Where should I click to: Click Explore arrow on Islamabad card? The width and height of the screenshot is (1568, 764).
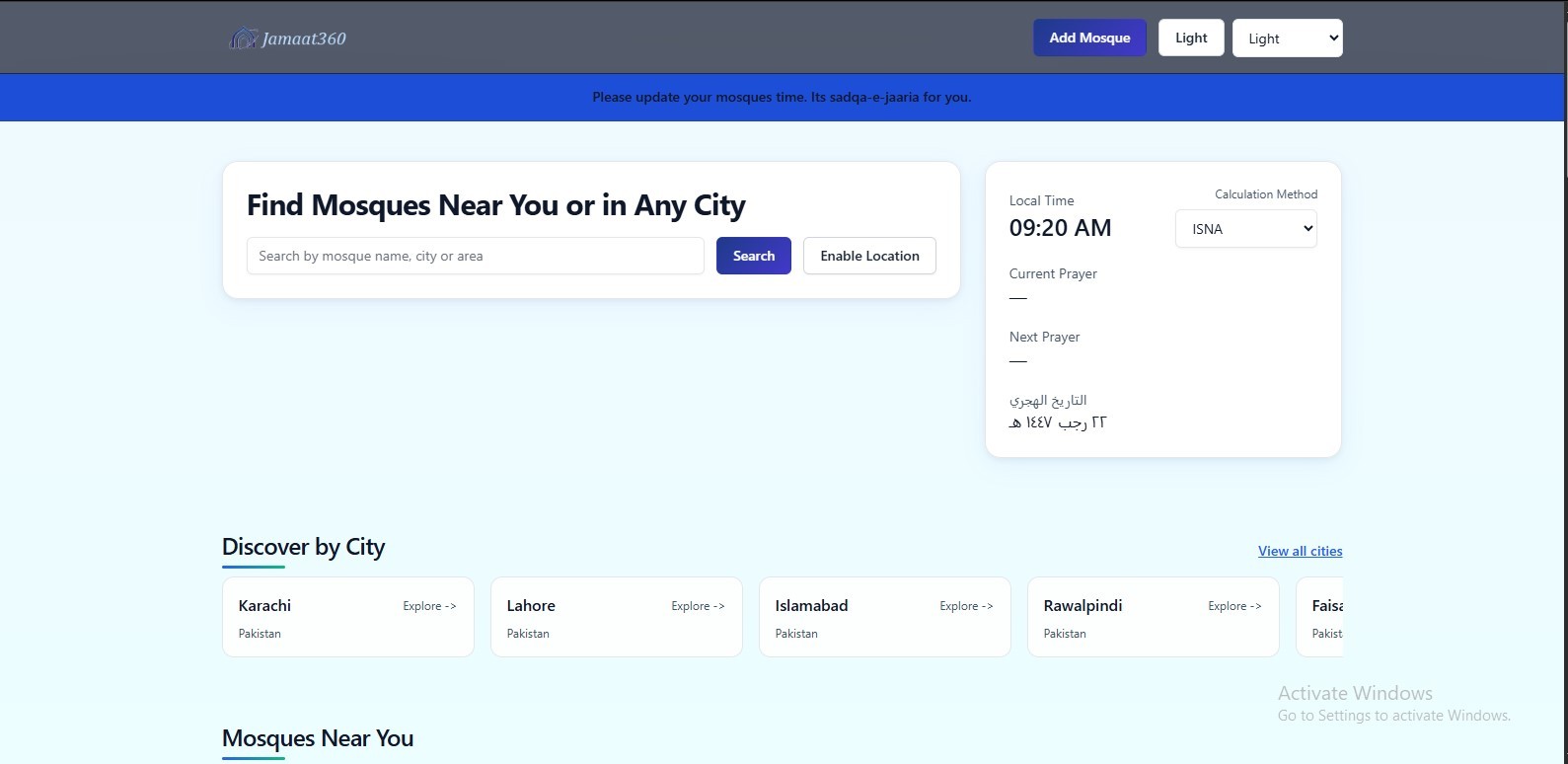[x=966, y=606]
